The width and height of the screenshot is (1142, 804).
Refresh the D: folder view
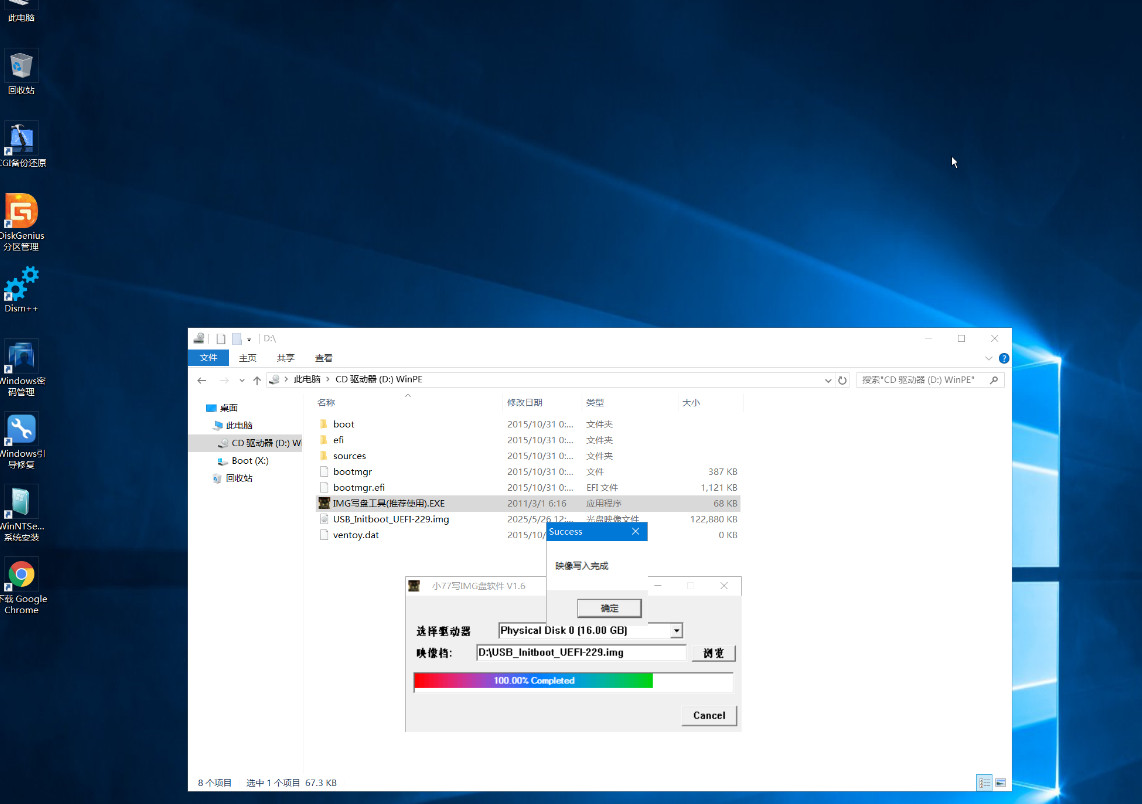click(843, 380)
